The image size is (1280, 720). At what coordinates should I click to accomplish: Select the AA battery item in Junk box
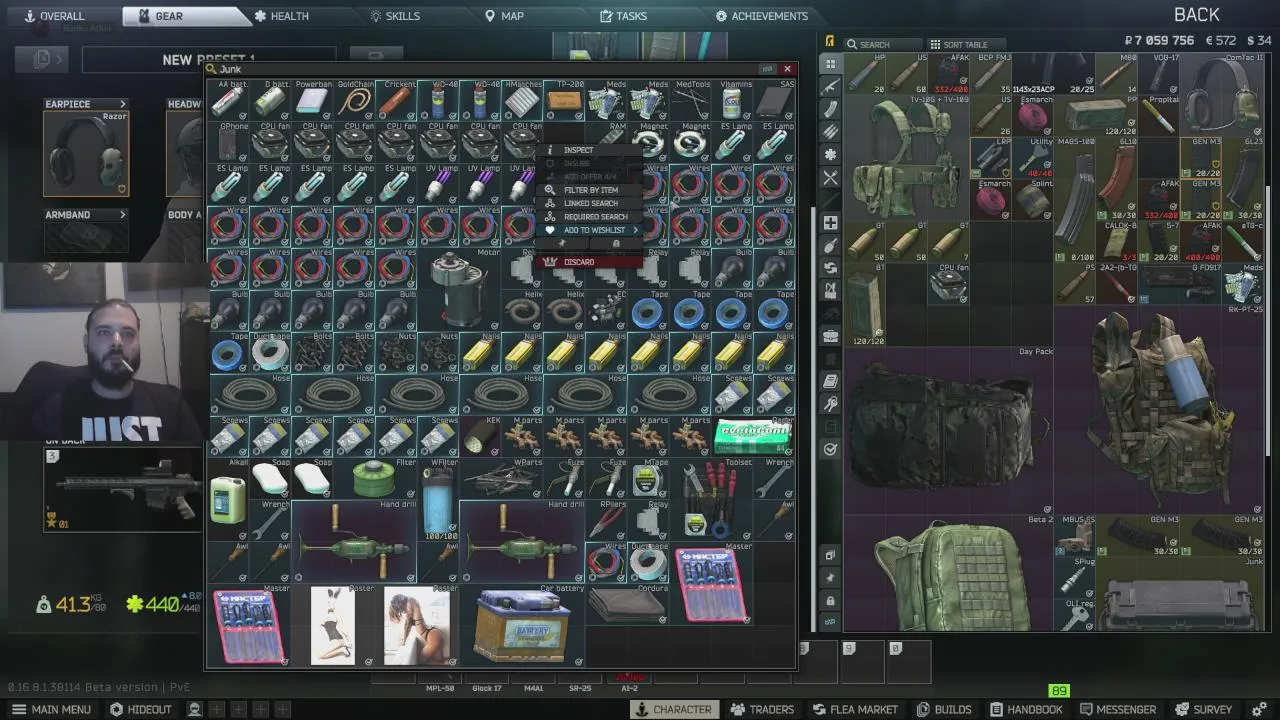coord(228,100)
